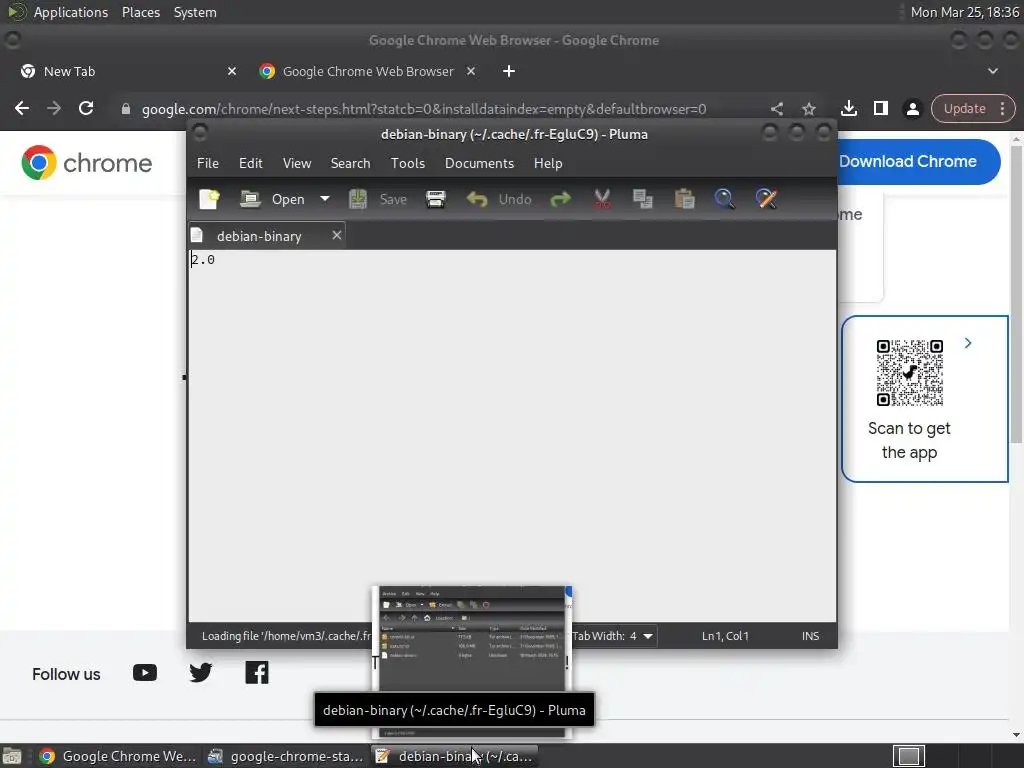Open the Twitter Follow us link
Screen dimensions: 1024x768
(x=200, y=673)
